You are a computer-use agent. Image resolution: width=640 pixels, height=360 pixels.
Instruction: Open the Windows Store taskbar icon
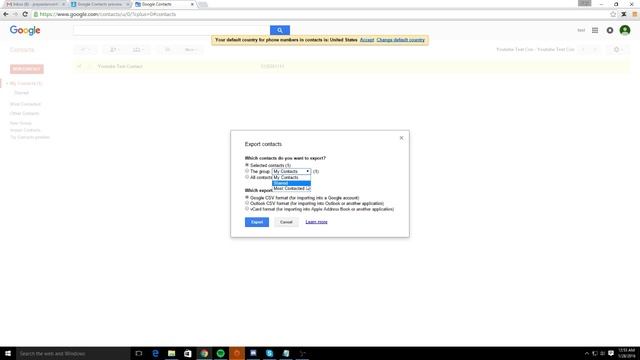click(x=188, y=353)
